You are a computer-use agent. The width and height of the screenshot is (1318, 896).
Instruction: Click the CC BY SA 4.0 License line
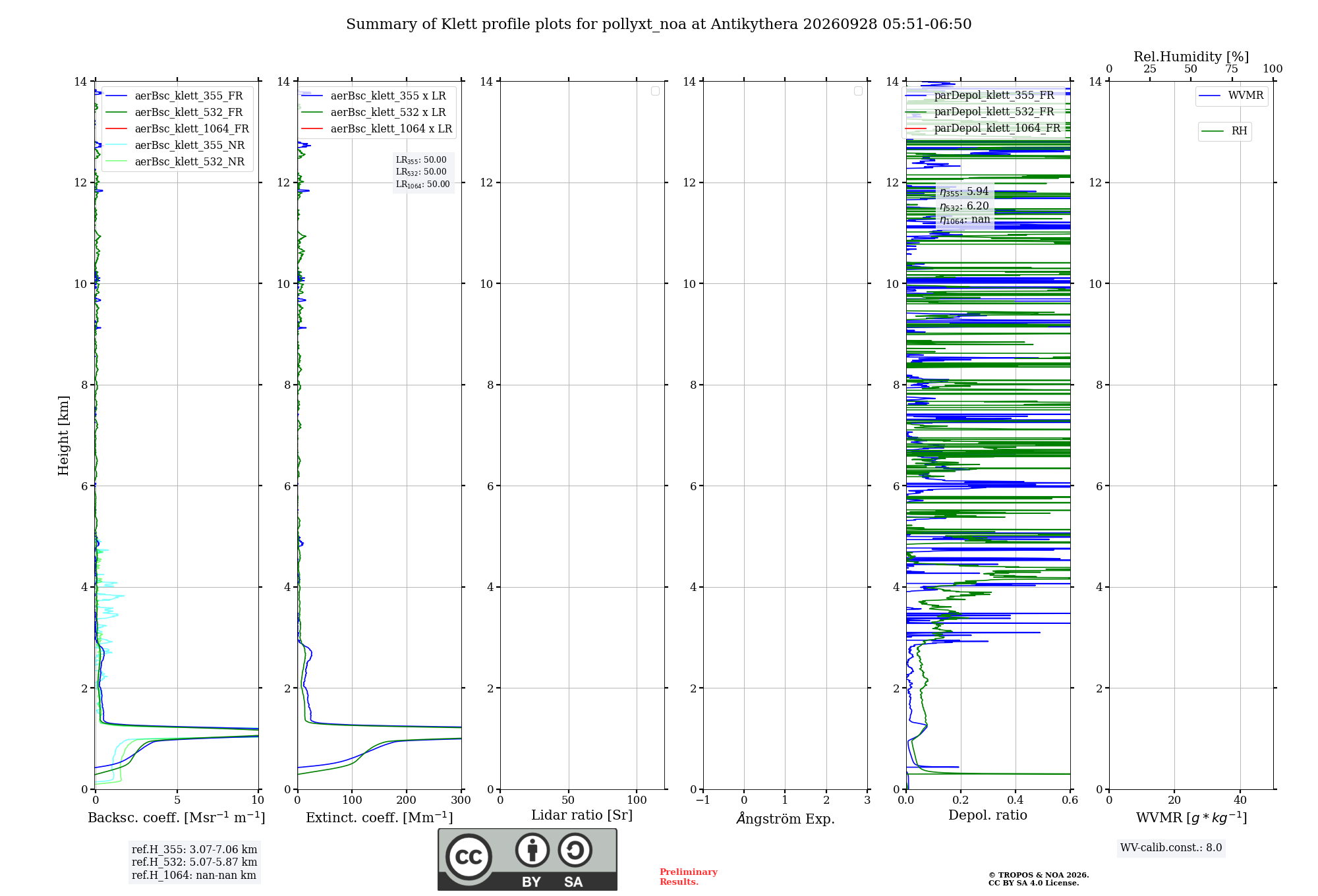1033,883
